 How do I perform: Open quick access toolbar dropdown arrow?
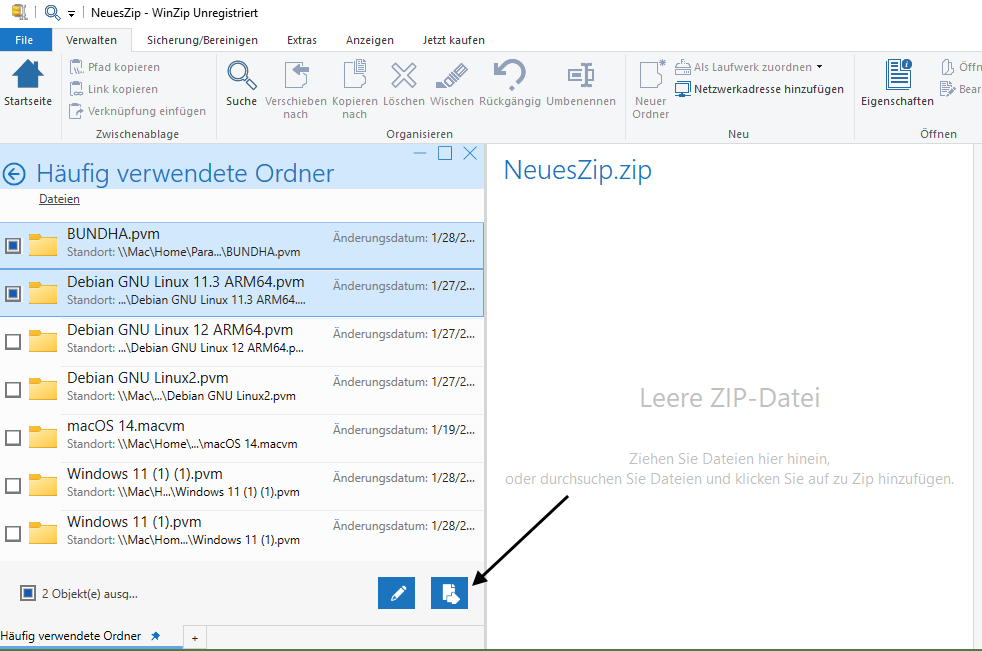[71, 14]
